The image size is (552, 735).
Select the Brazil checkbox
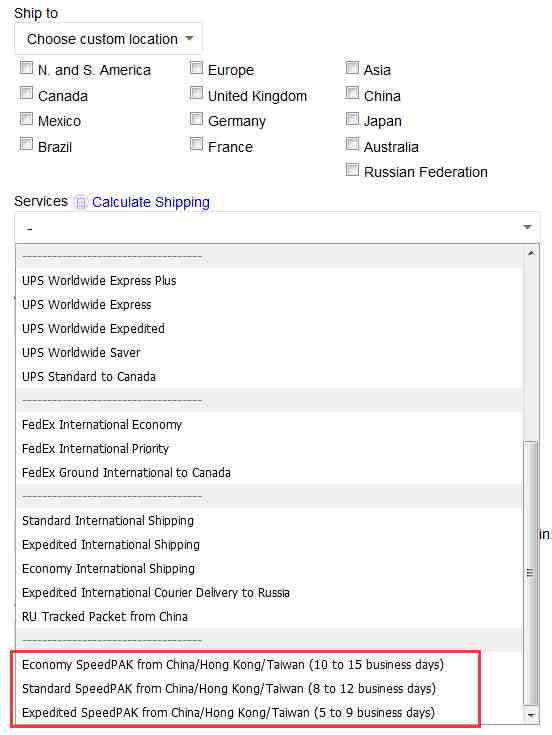(26, 144)
